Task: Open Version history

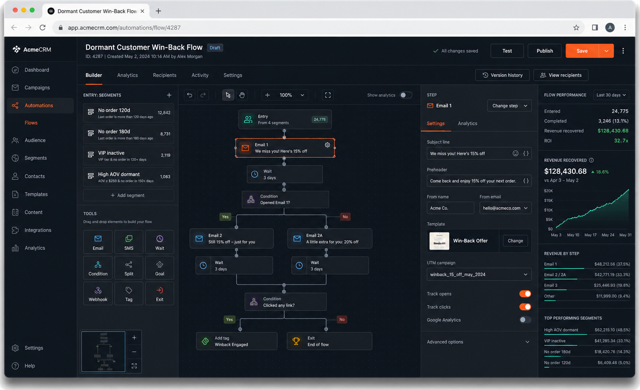Action: pos(502,75)
